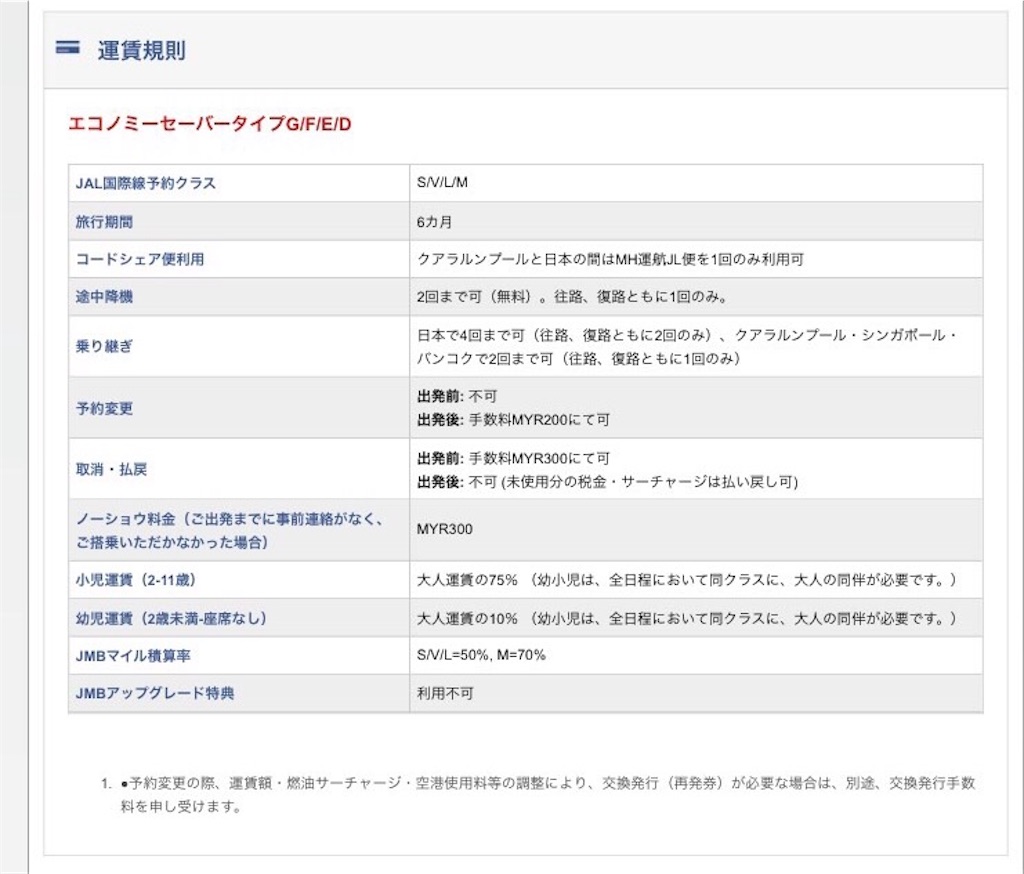1024x874 pixels.
Task: Click the 出発後: 不可 refund line
Action: tap(607, 482)
